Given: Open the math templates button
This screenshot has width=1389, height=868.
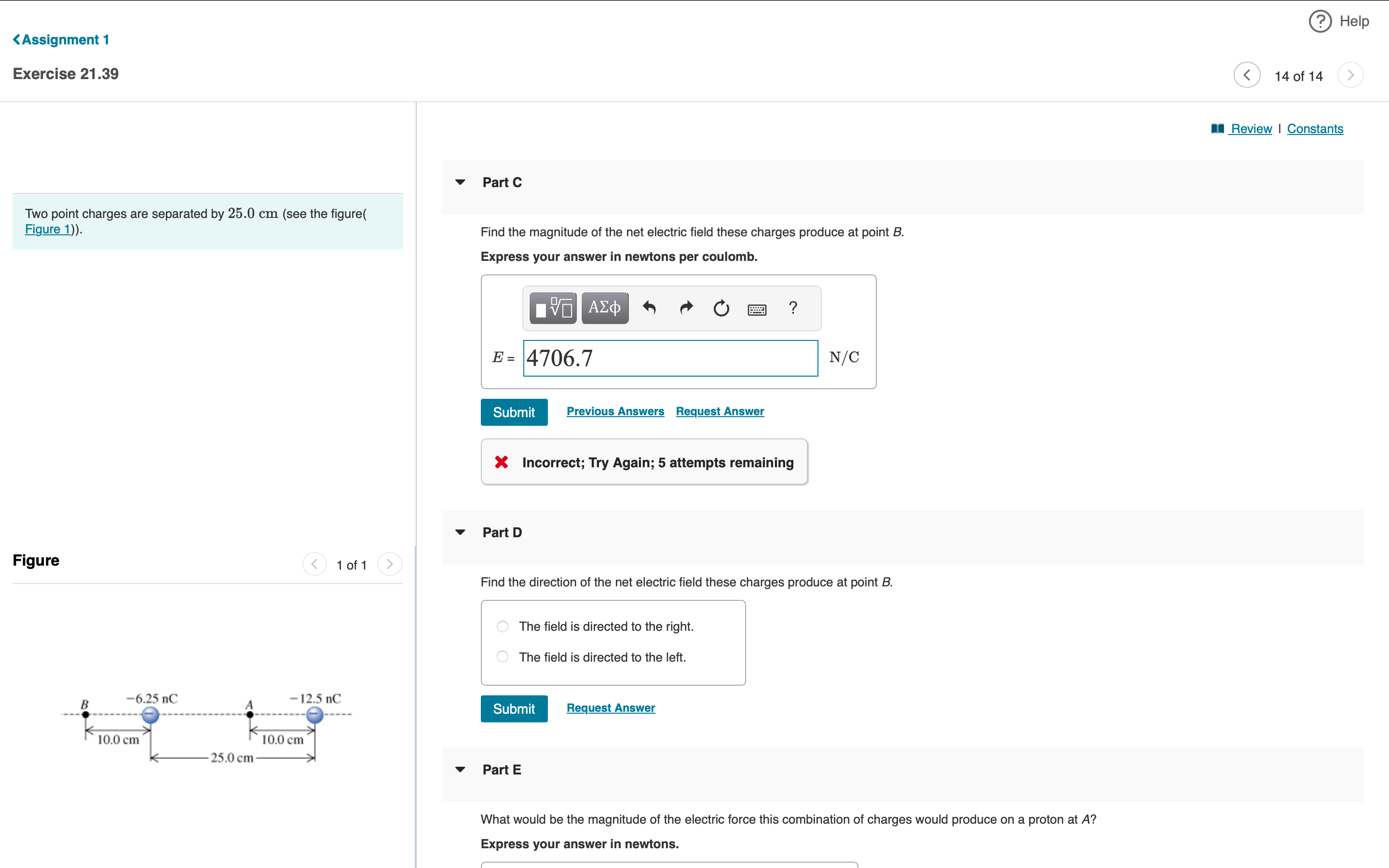Looking at the screenshot, I should 553,308.
